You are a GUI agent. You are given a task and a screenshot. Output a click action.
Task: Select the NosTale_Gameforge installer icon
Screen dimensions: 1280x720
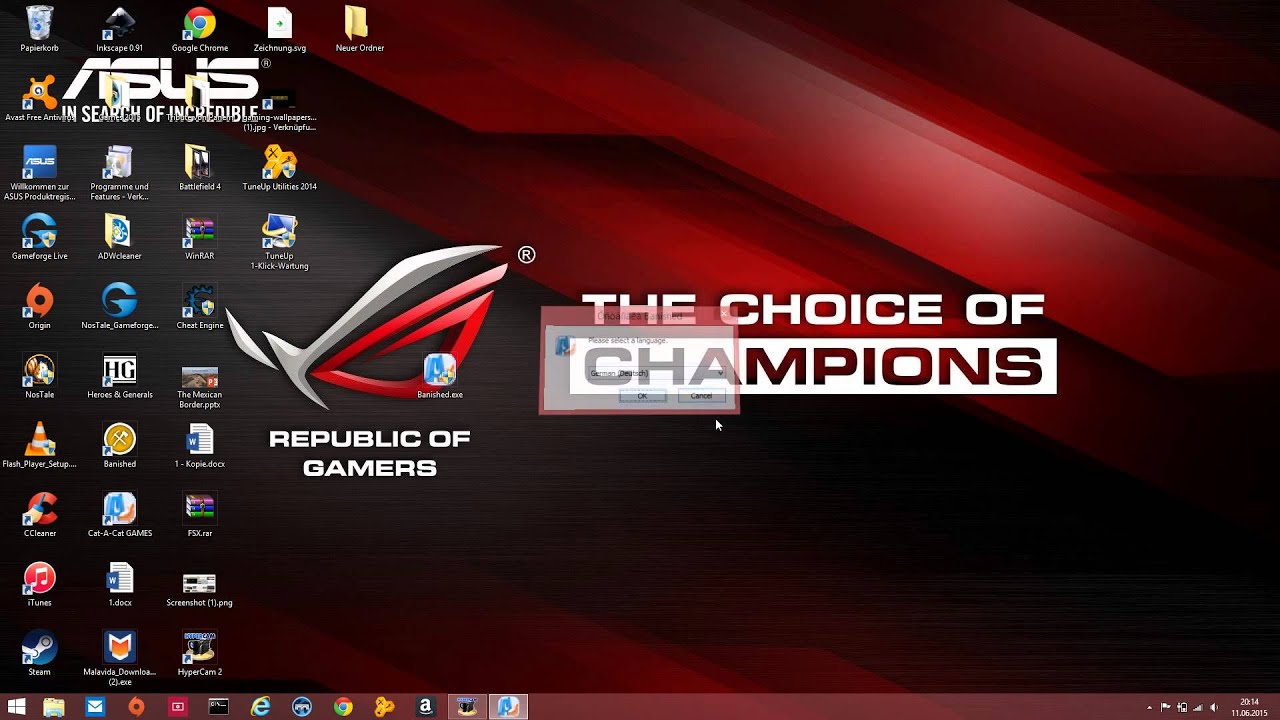tap(120, 306)
